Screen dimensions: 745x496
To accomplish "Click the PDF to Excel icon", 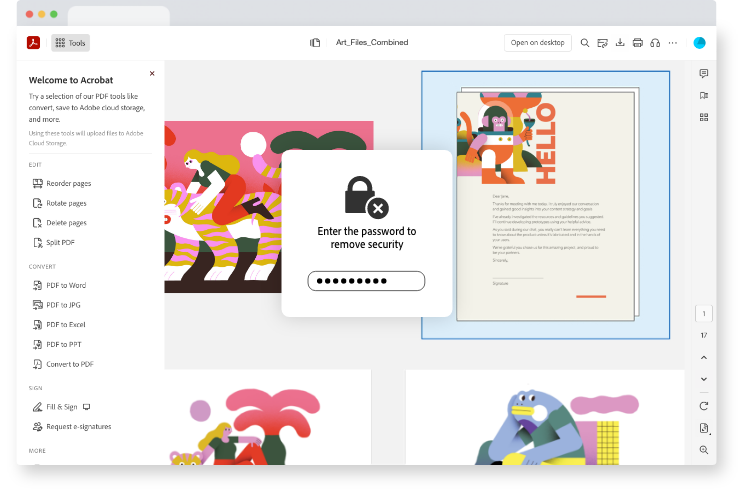I will coord(38,324).
